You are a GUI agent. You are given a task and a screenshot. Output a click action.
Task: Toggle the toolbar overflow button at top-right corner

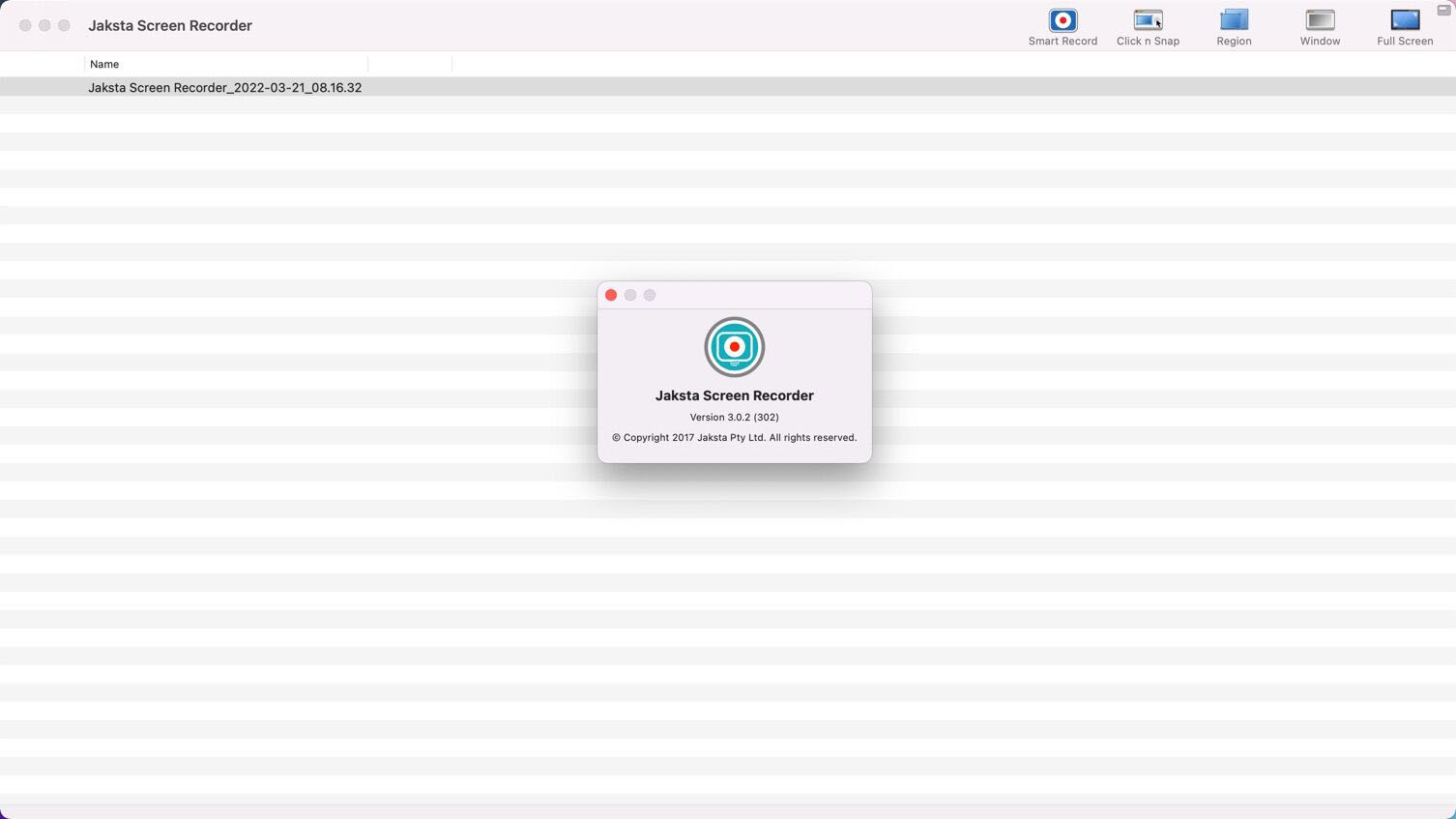[1443, 10]
